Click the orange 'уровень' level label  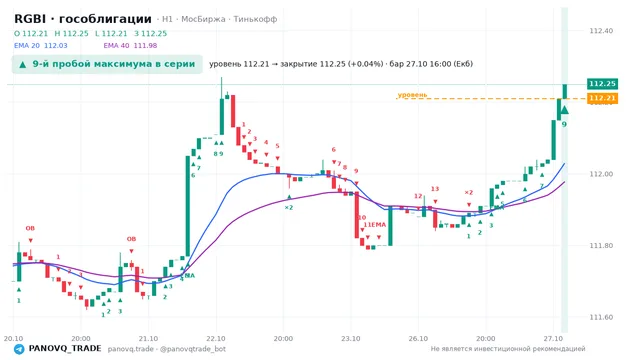(412, 95)
